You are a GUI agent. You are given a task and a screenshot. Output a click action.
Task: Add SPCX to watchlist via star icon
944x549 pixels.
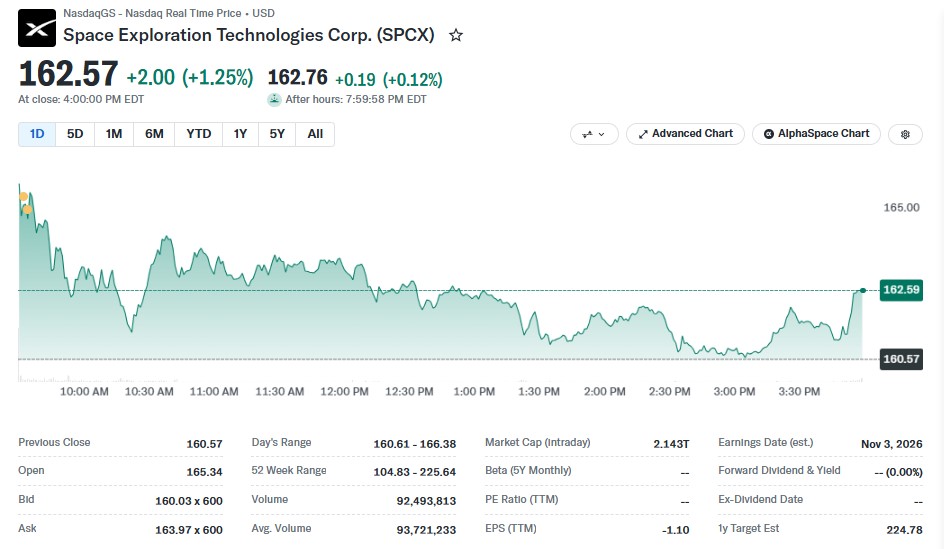pos(456,36)
